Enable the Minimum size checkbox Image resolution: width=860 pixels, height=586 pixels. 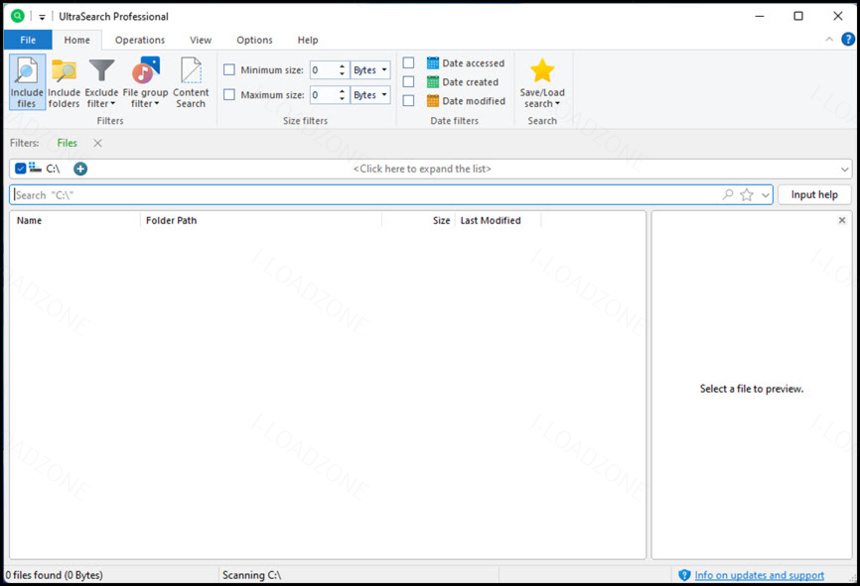coord(229,70)
